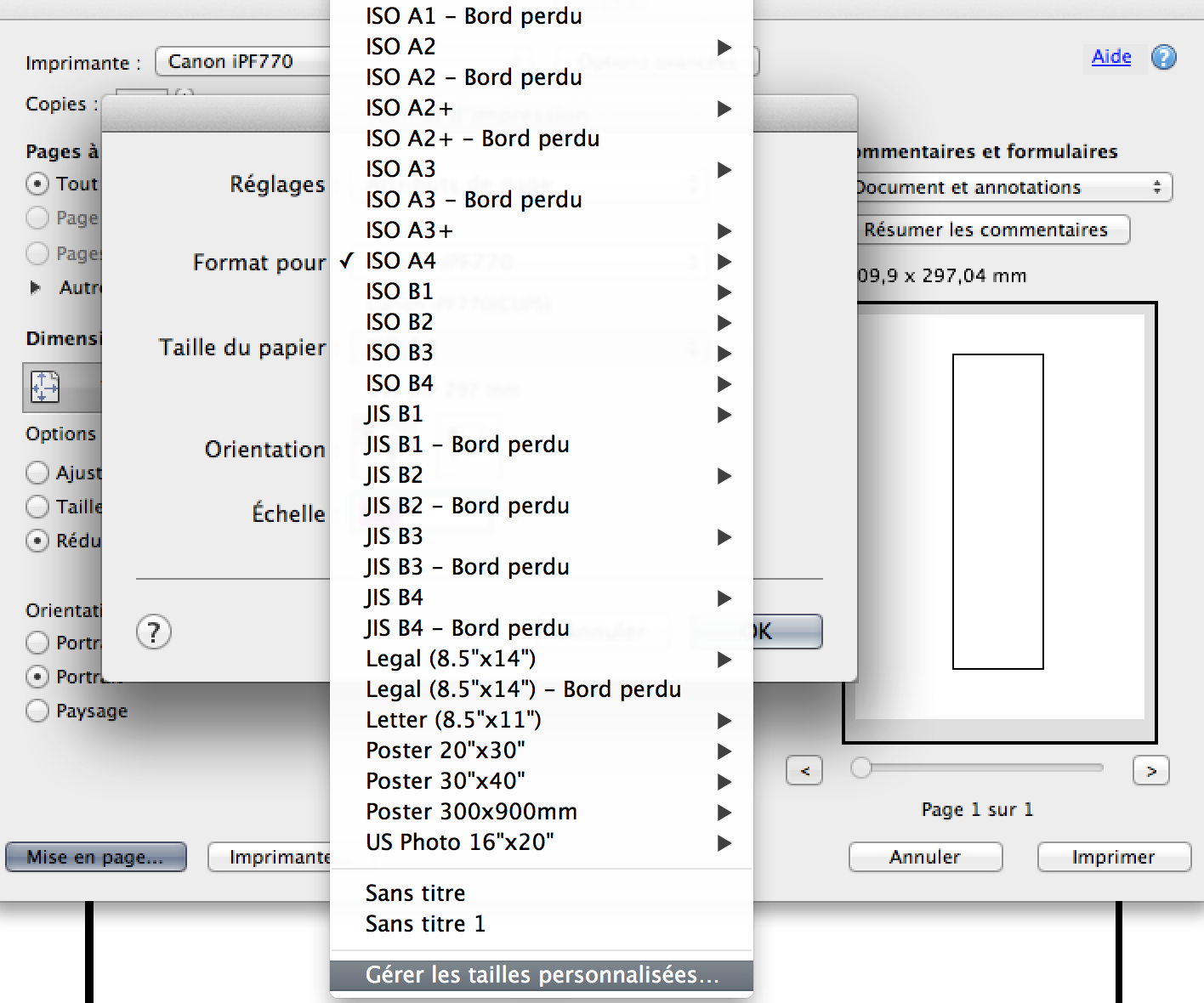Click the page fit dimension icon
The height and width of the screenshot is (1003, 1204).
click(45, 387)
